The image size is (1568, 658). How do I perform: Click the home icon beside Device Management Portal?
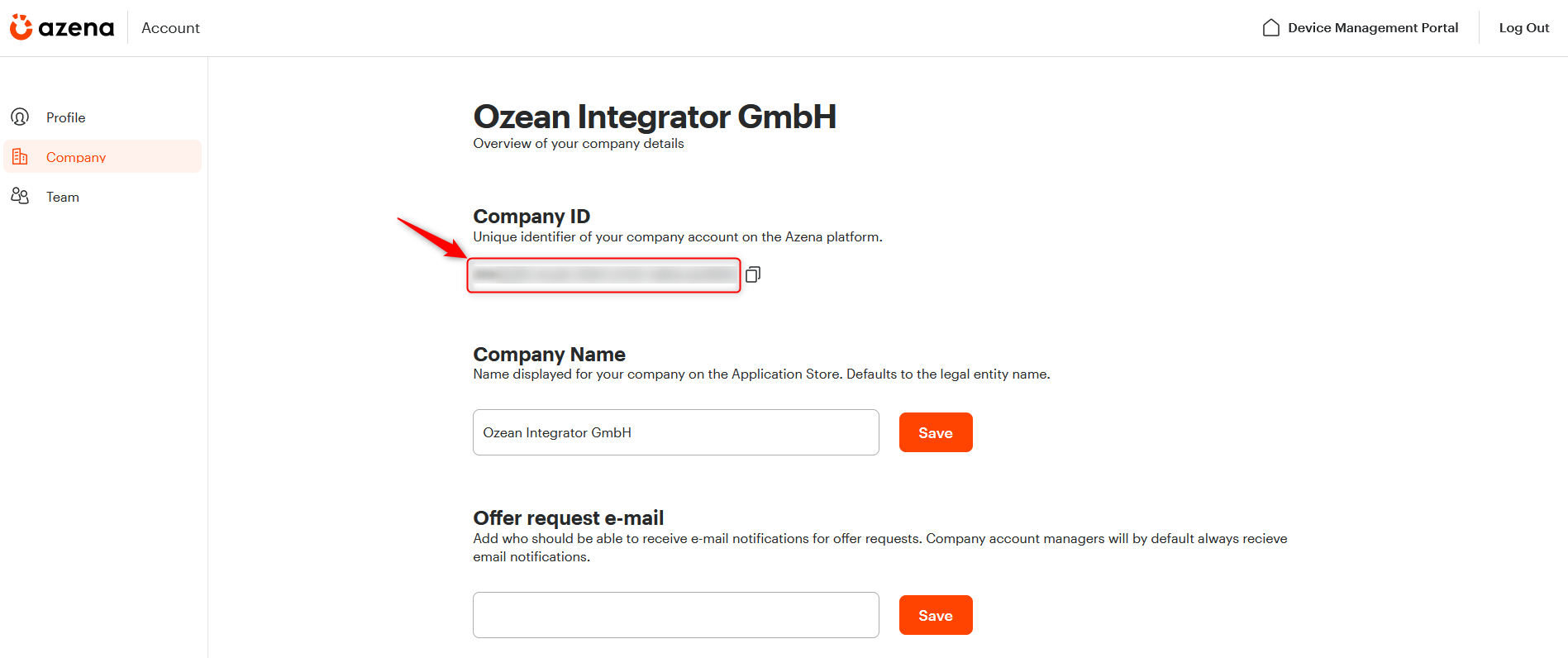pos(1271,27)
